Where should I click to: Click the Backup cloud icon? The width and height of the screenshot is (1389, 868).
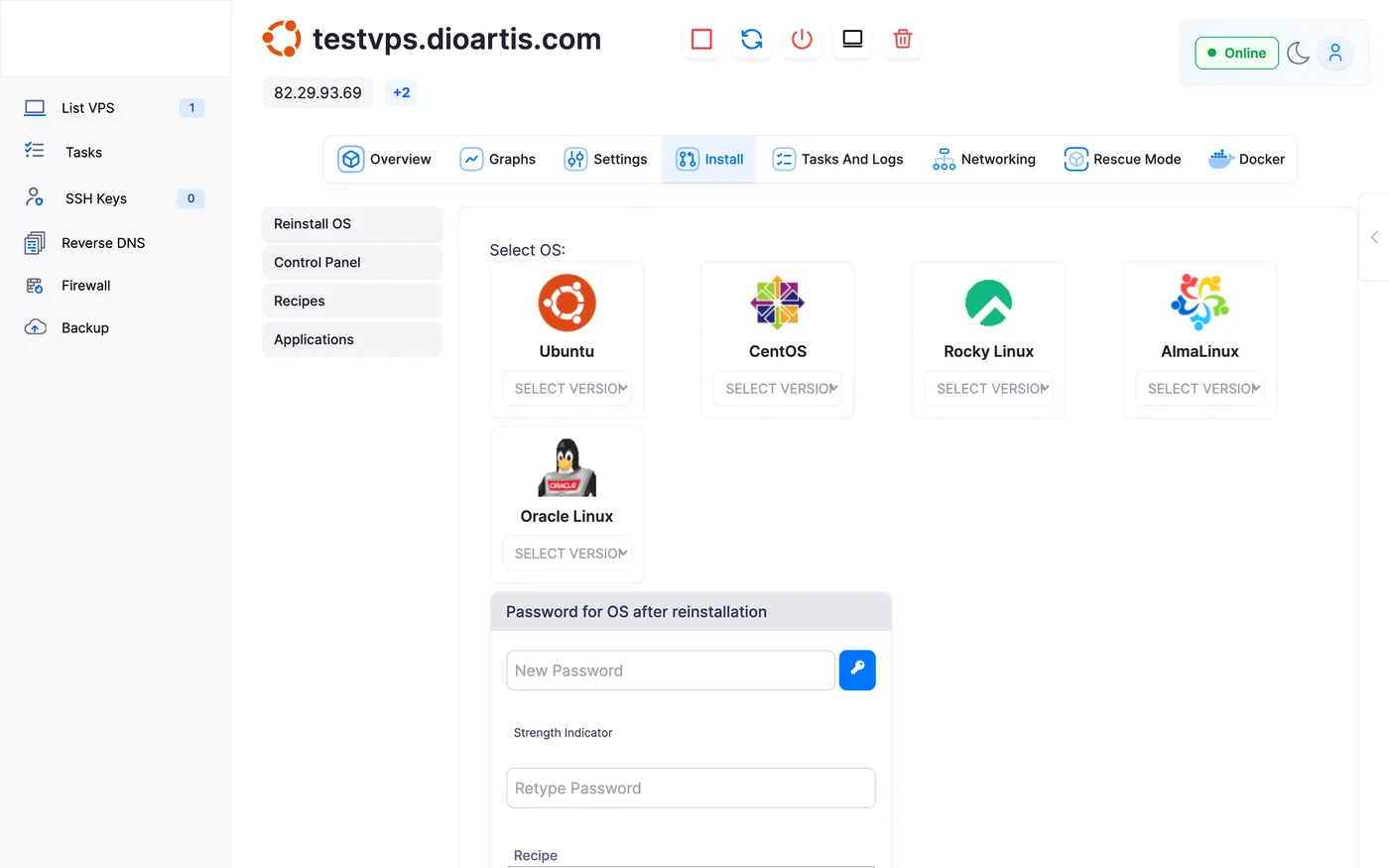tap(35, 327)
